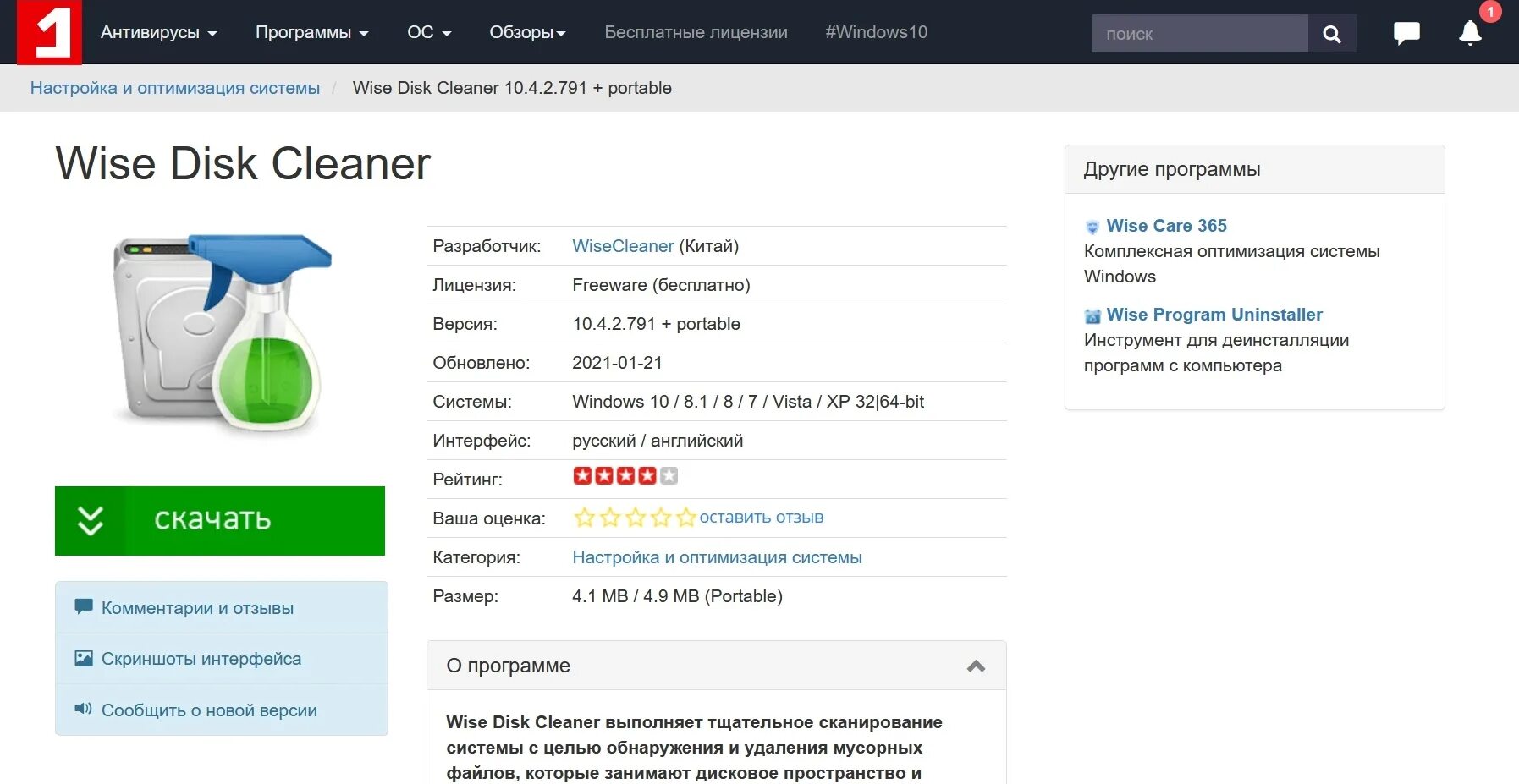Open Бесплатные лицензии menu item
Image resolution: width=1519 pixels, height=784 pixels.
click(x=696, y=32)
